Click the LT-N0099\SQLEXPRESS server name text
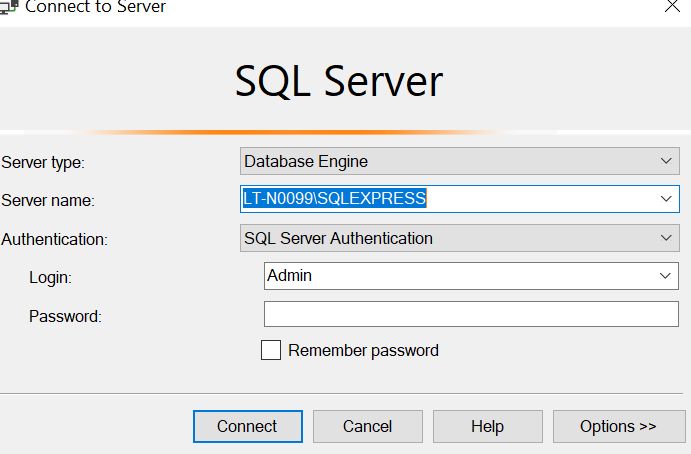The image size is (691, 454). coord(334,198)
